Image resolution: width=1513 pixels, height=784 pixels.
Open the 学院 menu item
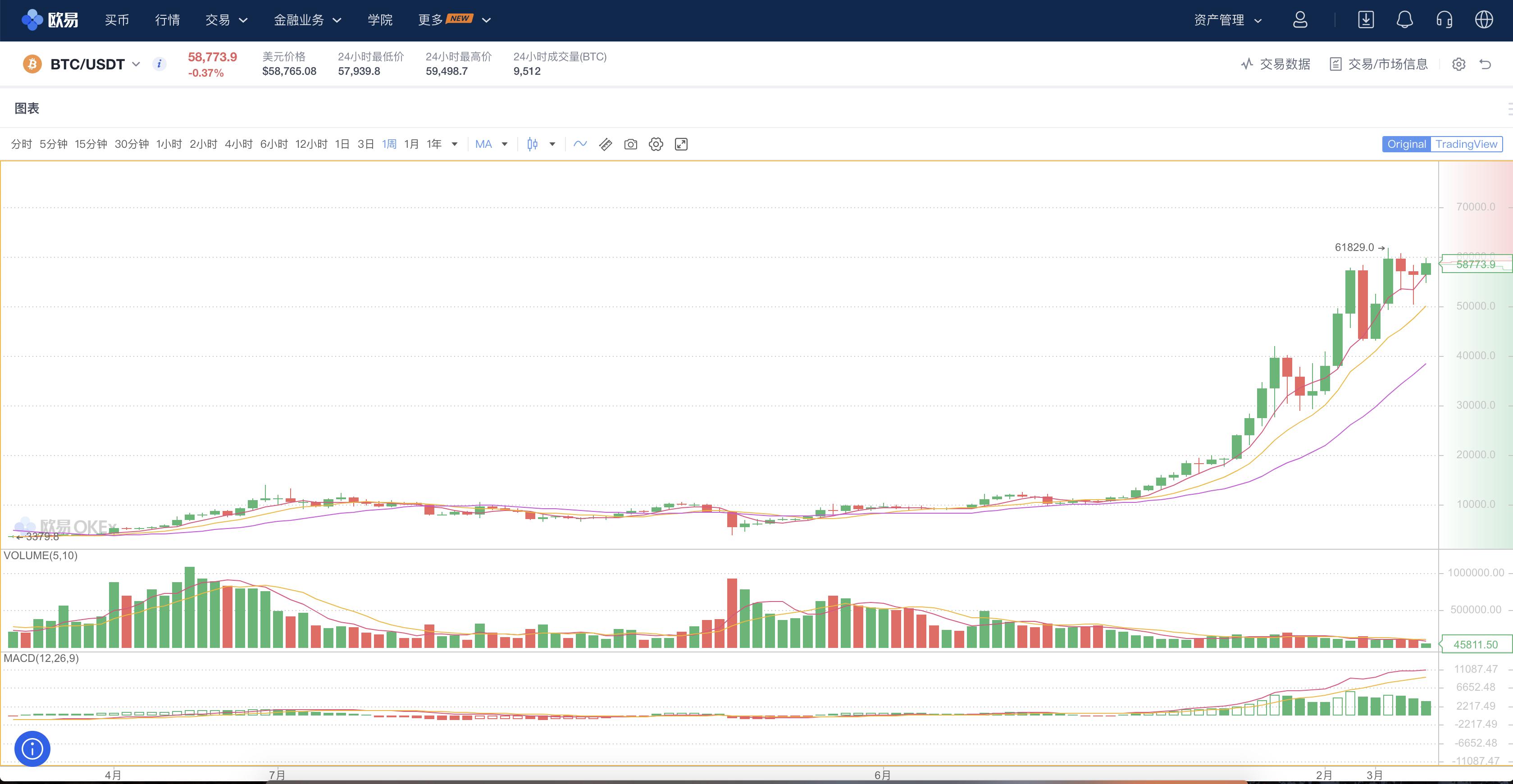(380, 20)
